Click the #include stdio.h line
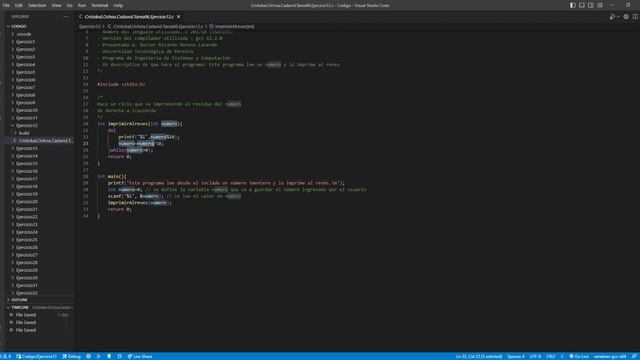This screenshot has width=640, height=360. [121, 84]
